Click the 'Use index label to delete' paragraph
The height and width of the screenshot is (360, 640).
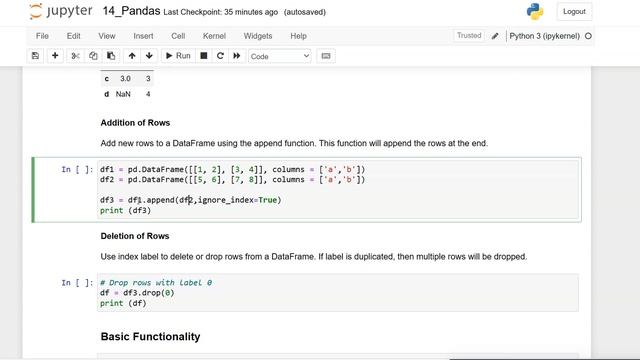click(x=313, y=257)
